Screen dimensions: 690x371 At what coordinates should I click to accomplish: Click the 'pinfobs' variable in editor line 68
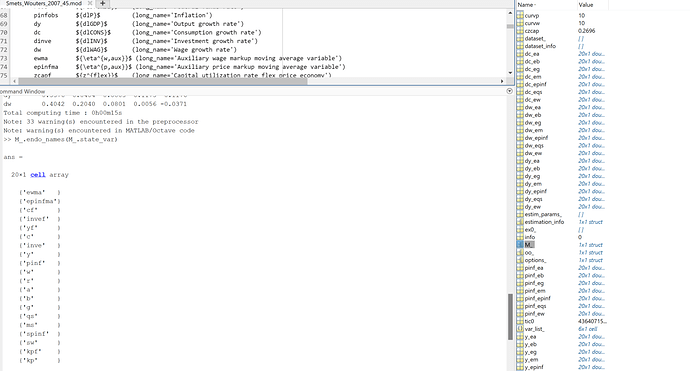point(46,15)
